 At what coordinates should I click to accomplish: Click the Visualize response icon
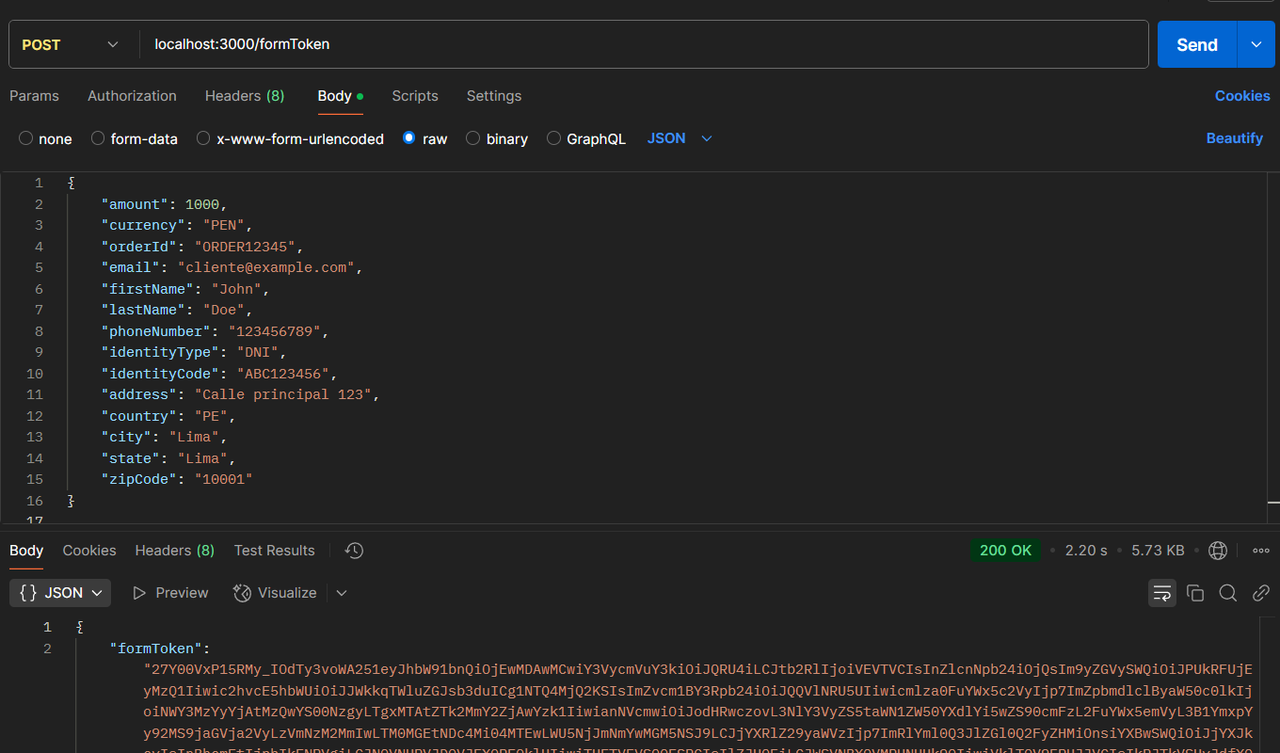pyautogui.click(x=275, y=592)
